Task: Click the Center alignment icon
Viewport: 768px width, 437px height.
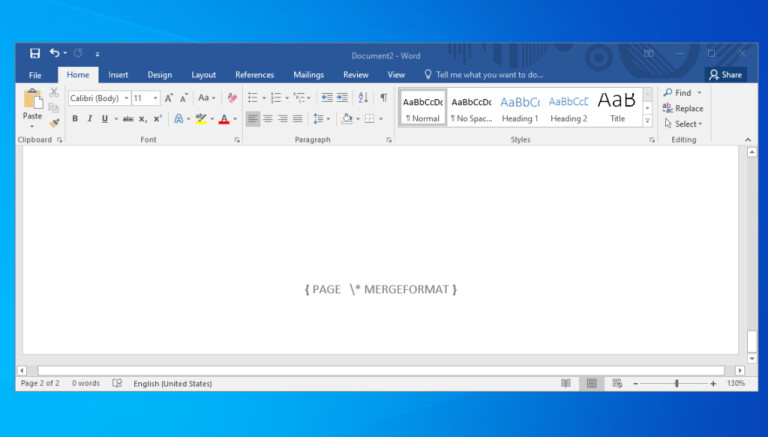Action: coord(267,118)
